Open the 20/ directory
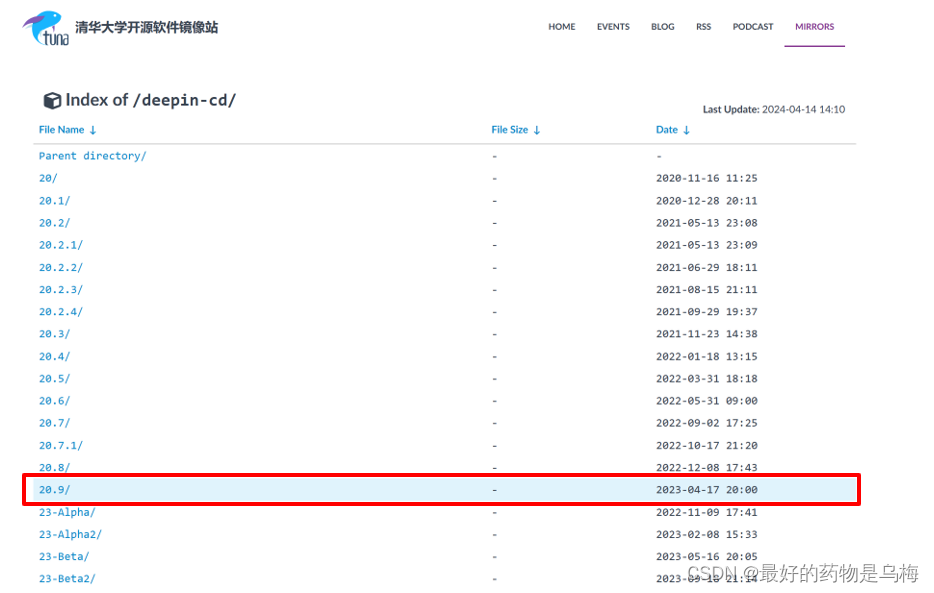Screen dimensions: 934x593 (x=47, y=178)
